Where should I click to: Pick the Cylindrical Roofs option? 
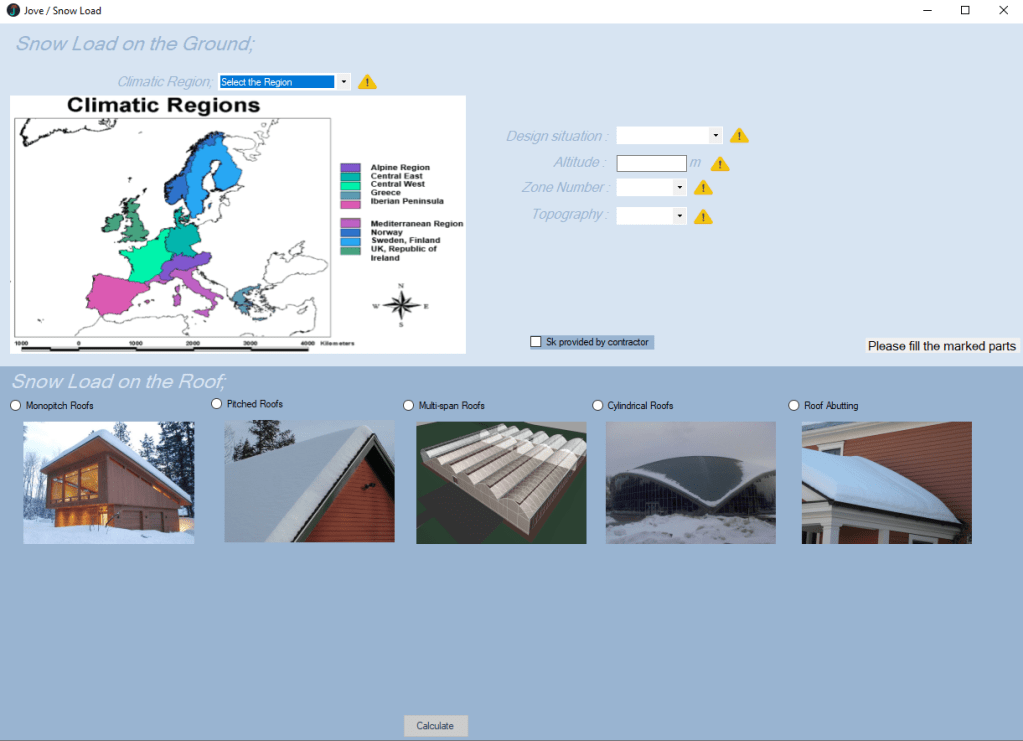point(598,406)
